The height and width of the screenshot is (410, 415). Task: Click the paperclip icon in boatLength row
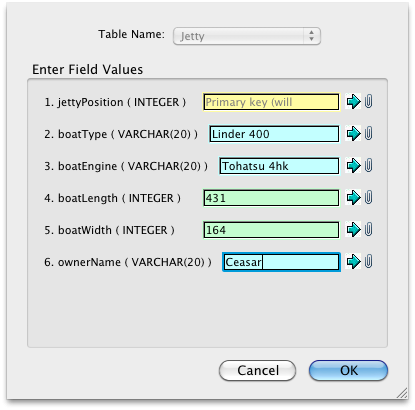pos(368,197)
